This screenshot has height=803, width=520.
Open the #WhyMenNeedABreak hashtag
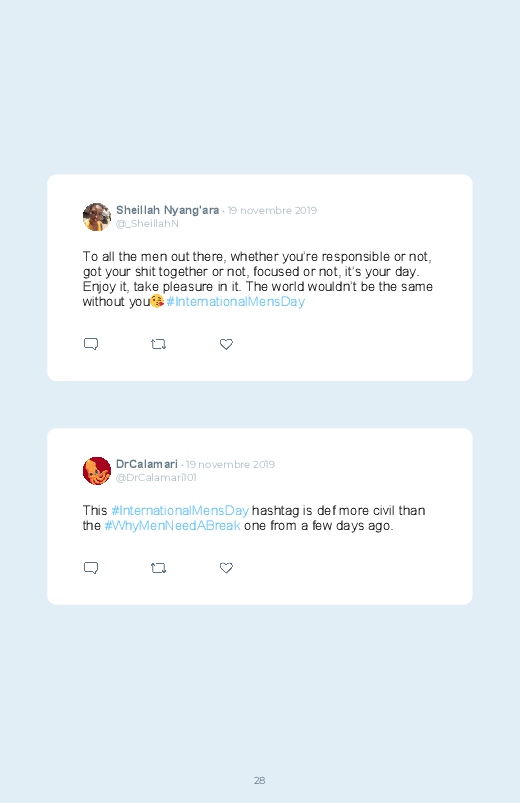pyautogui.click(x=172, y=525)
